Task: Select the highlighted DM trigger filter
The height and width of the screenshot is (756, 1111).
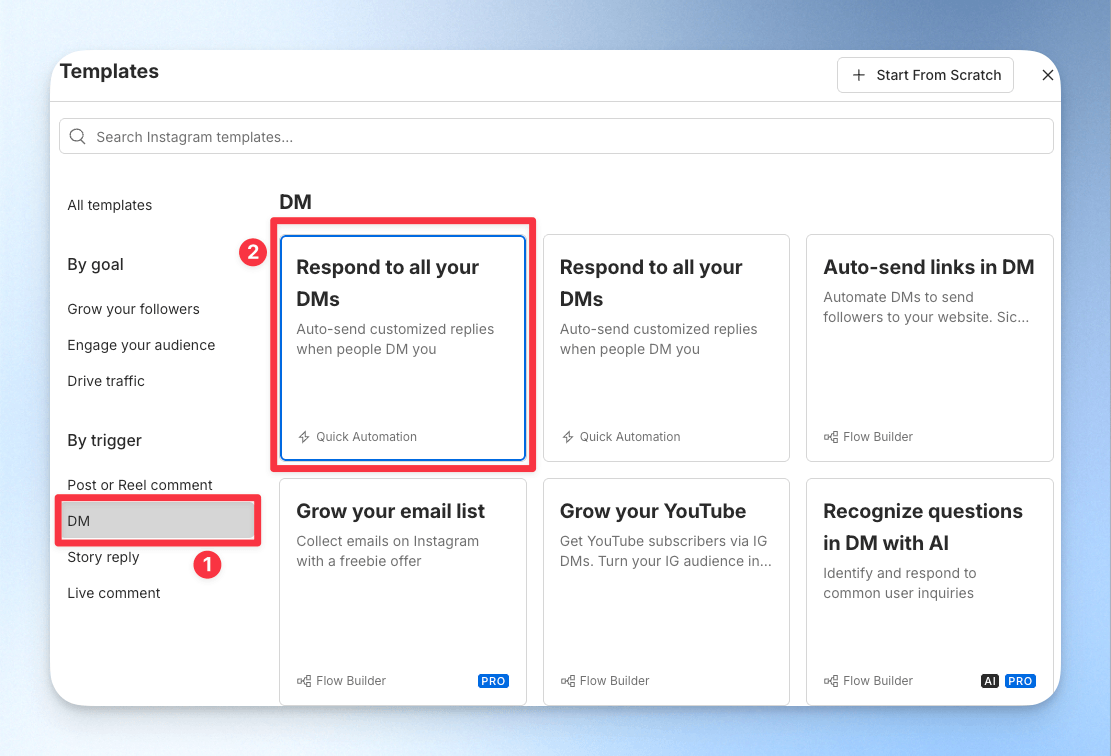Action: [158, 521]
